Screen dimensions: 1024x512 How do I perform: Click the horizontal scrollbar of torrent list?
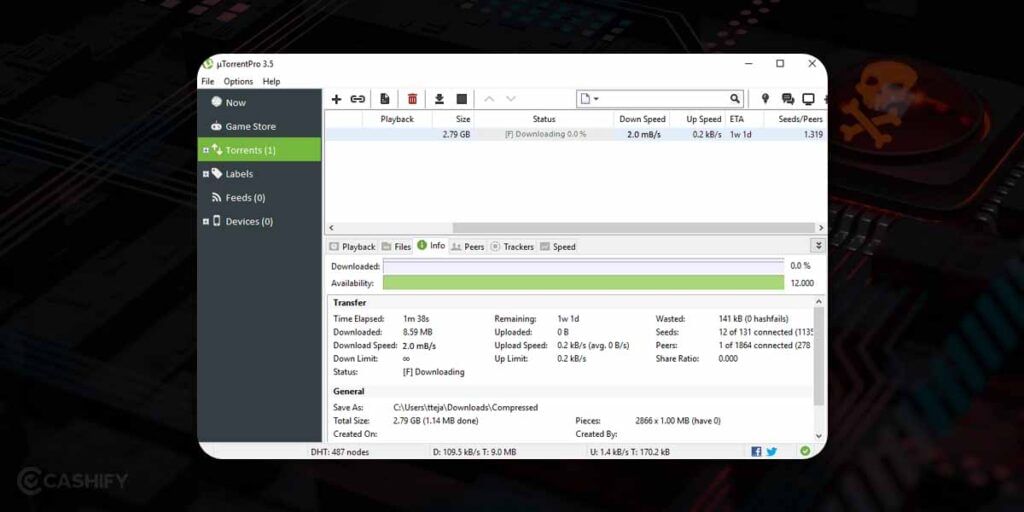633,228
